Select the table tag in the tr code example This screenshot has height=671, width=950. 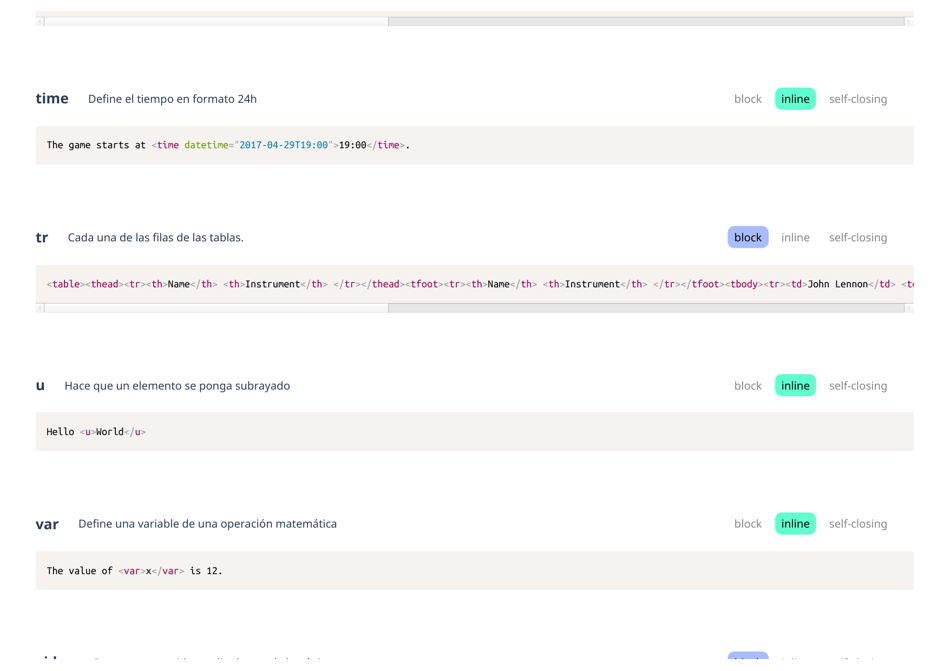(64, 284)
